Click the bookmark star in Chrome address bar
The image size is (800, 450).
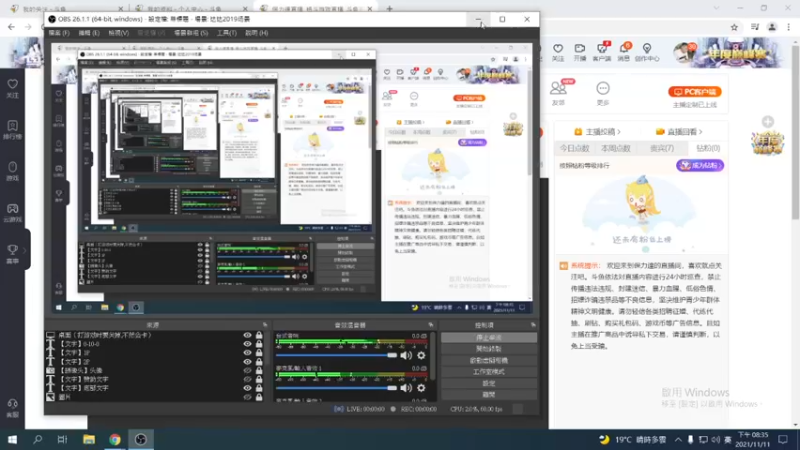point(734,27)
